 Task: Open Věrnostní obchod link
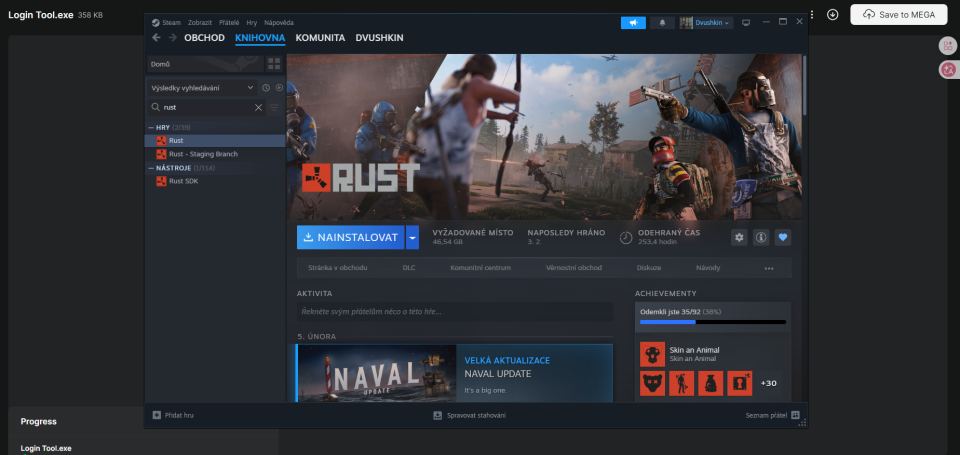click(574, 268)
